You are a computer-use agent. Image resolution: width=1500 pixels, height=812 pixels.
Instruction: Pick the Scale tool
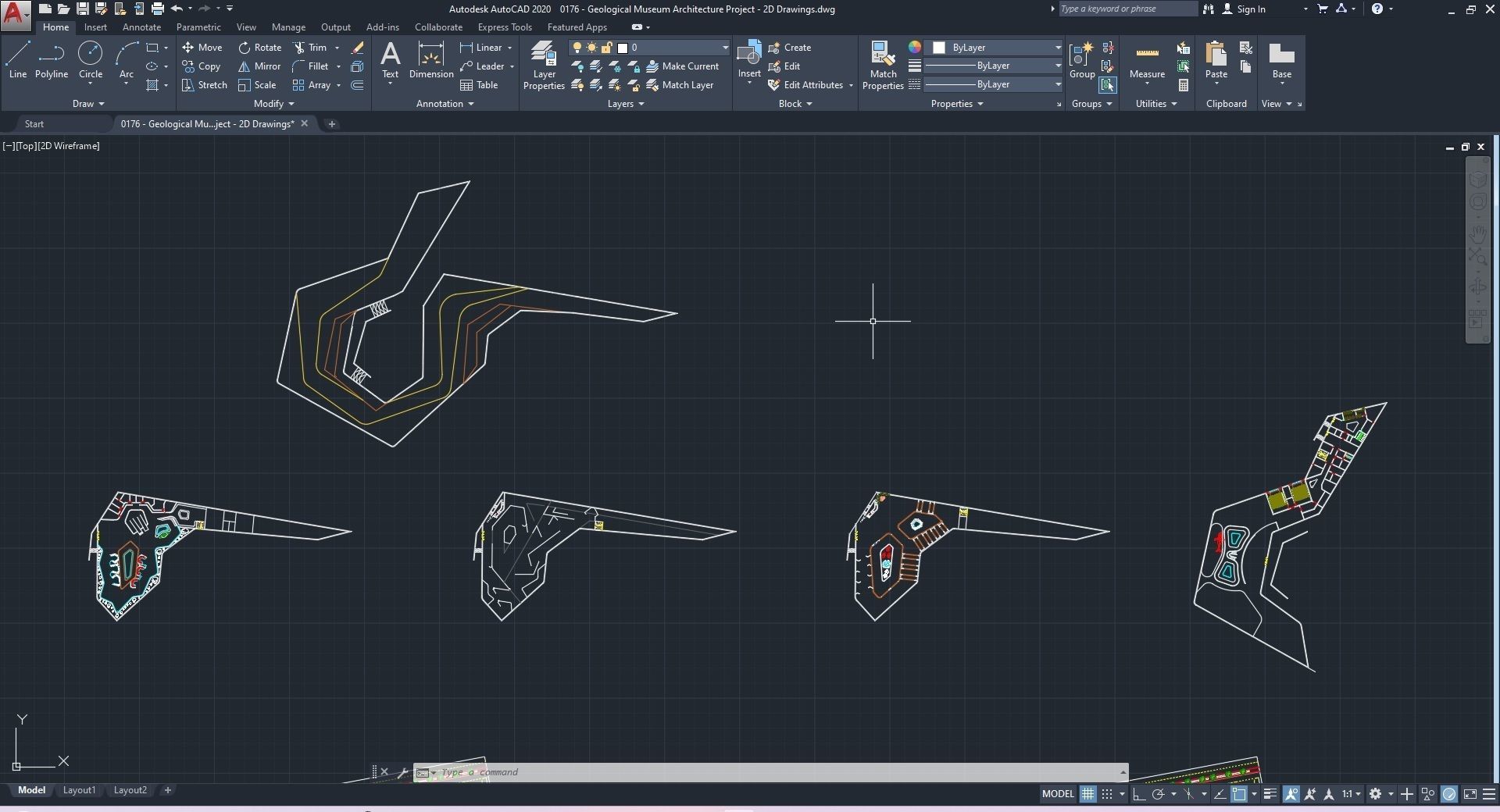(x=257, y=85)
